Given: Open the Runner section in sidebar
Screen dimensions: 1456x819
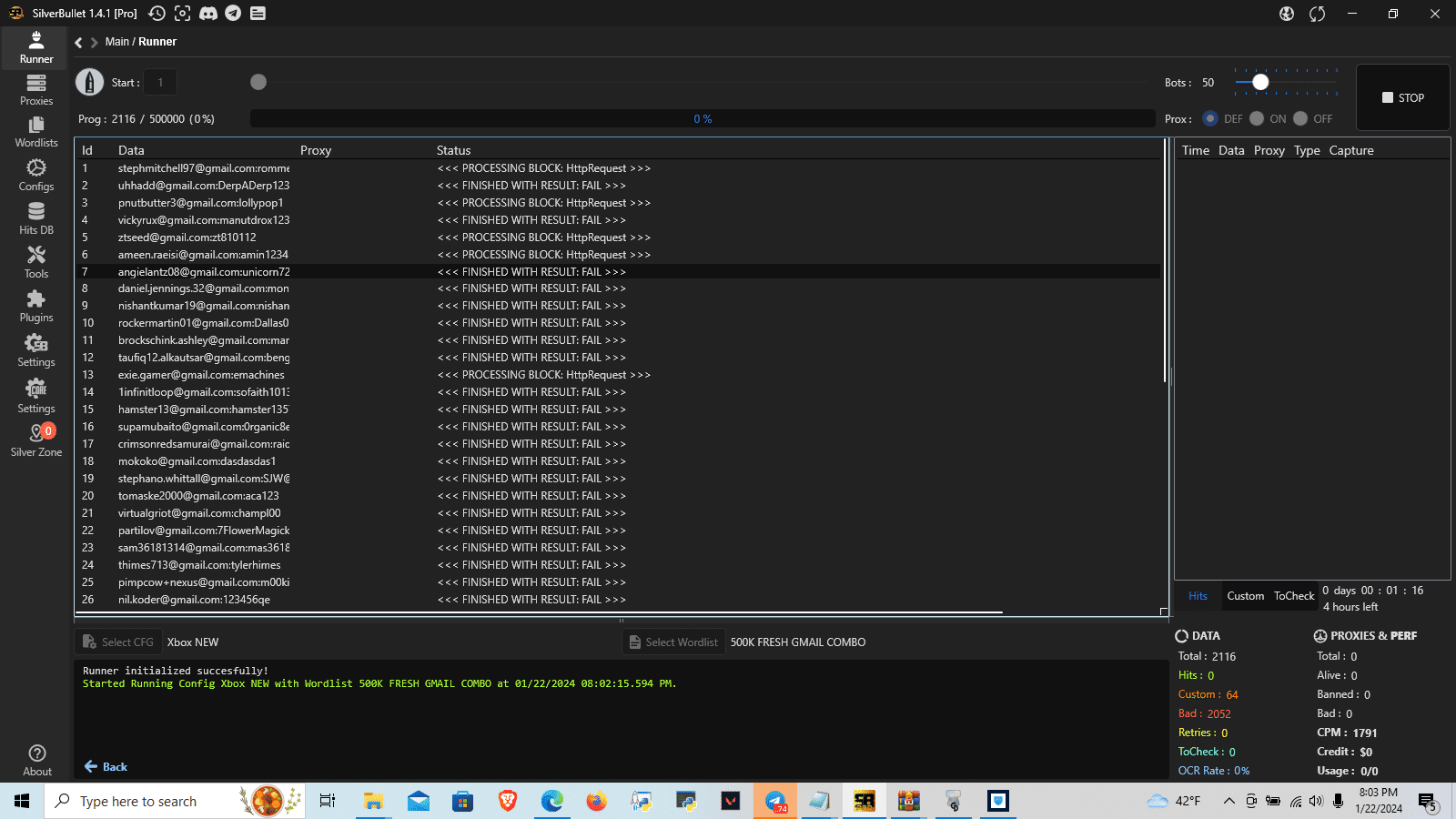Looking at the screenshot, I should pyautogui.click(x=36, y=48).
